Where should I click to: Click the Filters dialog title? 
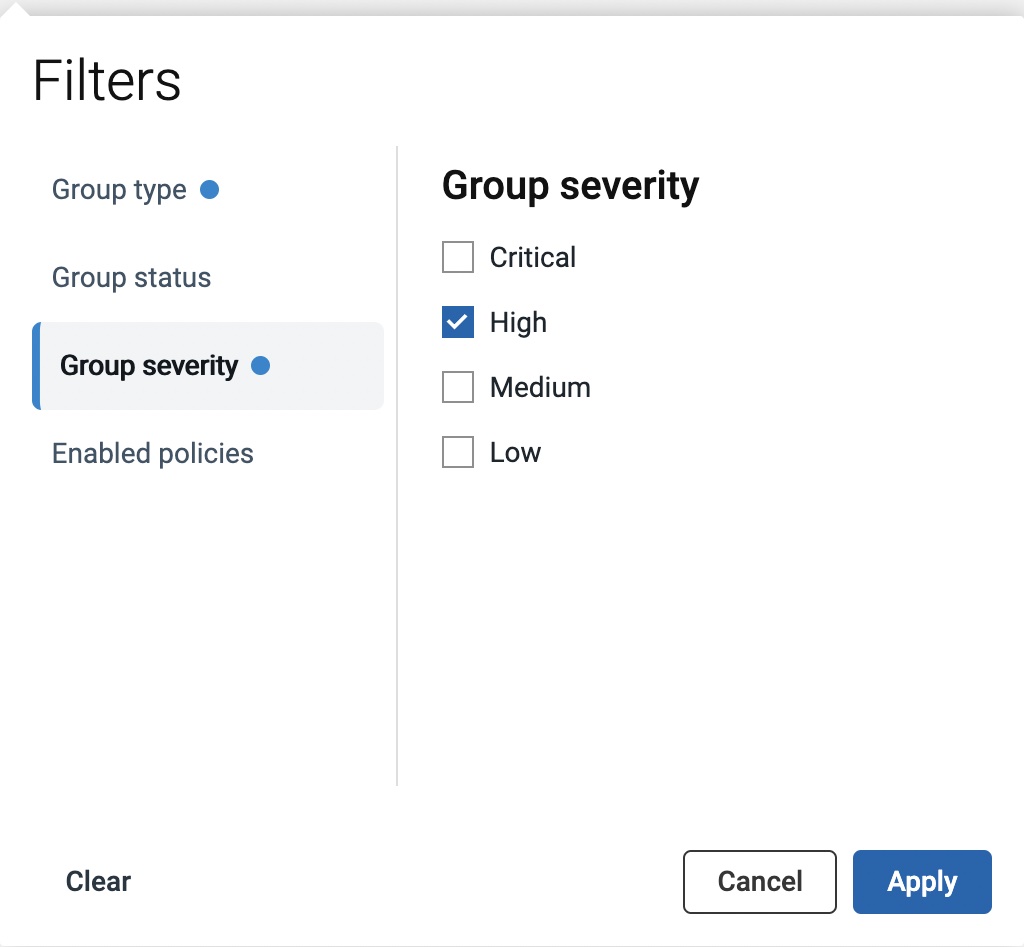107,81
